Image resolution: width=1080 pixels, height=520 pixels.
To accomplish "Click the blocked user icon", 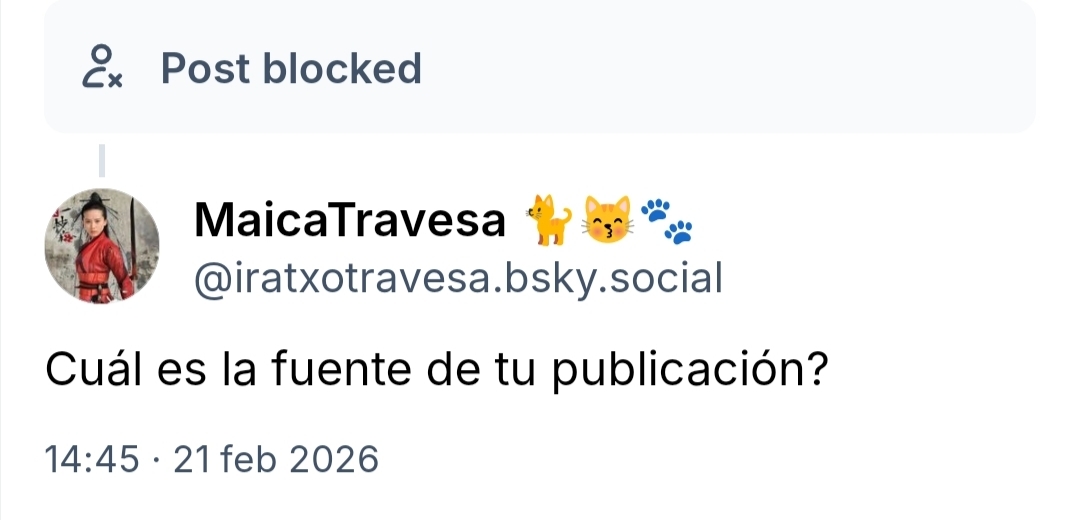I will [102, 67].
